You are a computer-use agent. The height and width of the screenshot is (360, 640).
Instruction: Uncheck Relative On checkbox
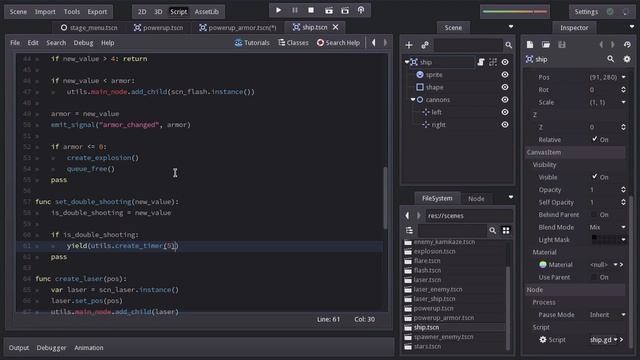[x=595, y=139]
